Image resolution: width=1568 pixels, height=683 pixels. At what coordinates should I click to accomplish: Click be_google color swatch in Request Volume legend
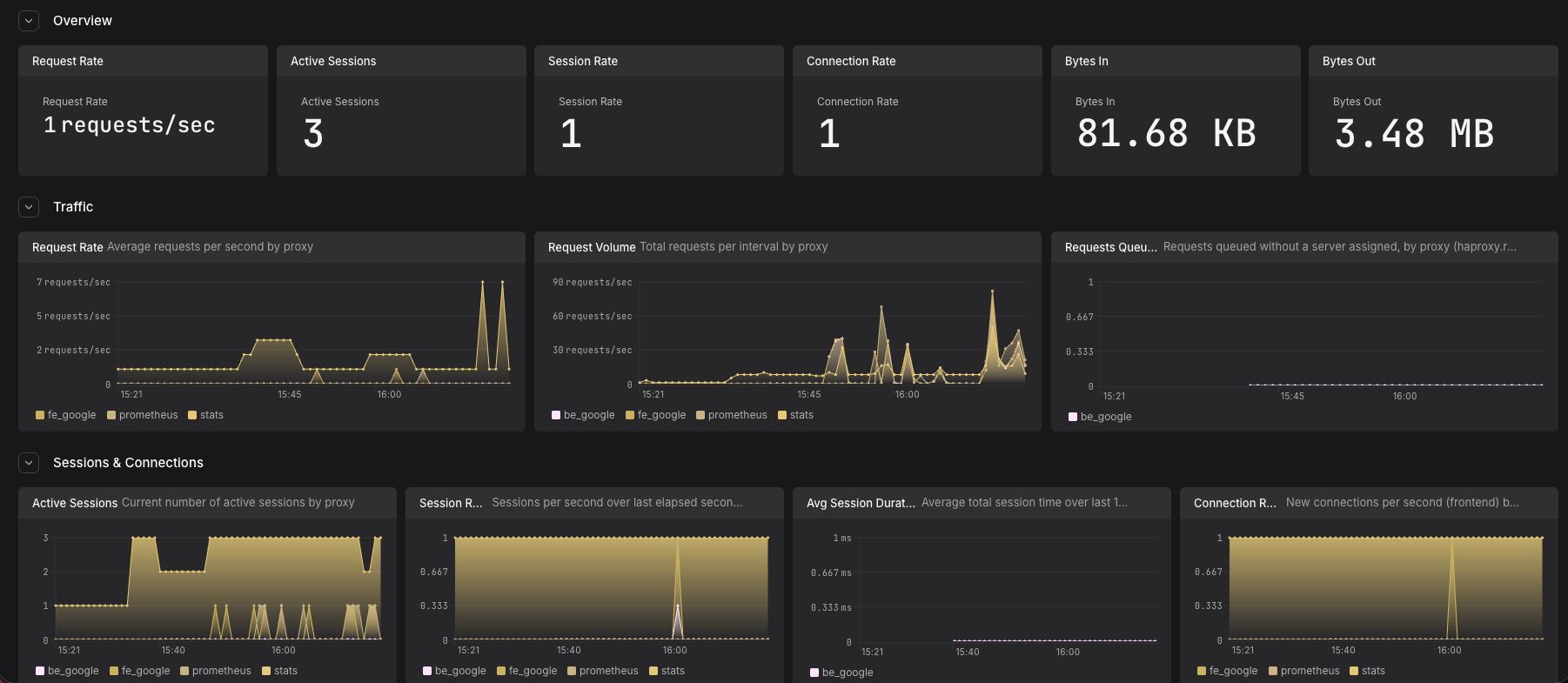click(x=556, y=415)
